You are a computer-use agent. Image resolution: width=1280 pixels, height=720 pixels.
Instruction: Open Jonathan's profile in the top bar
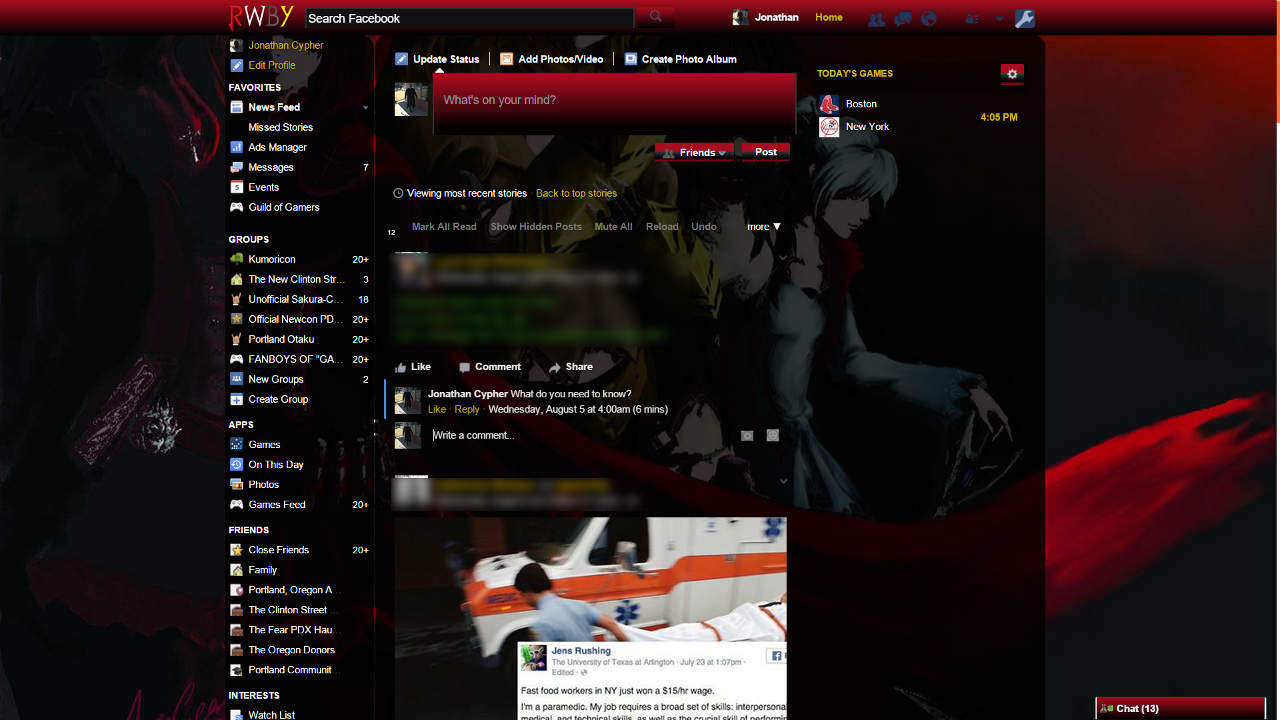click(766, 18)
